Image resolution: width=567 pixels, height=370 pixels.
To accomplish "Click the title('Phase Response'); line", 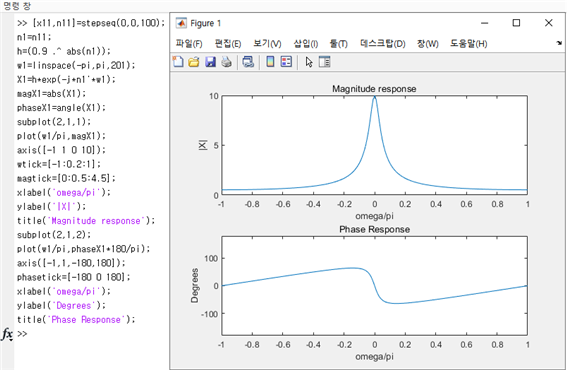I will point(76,320).
